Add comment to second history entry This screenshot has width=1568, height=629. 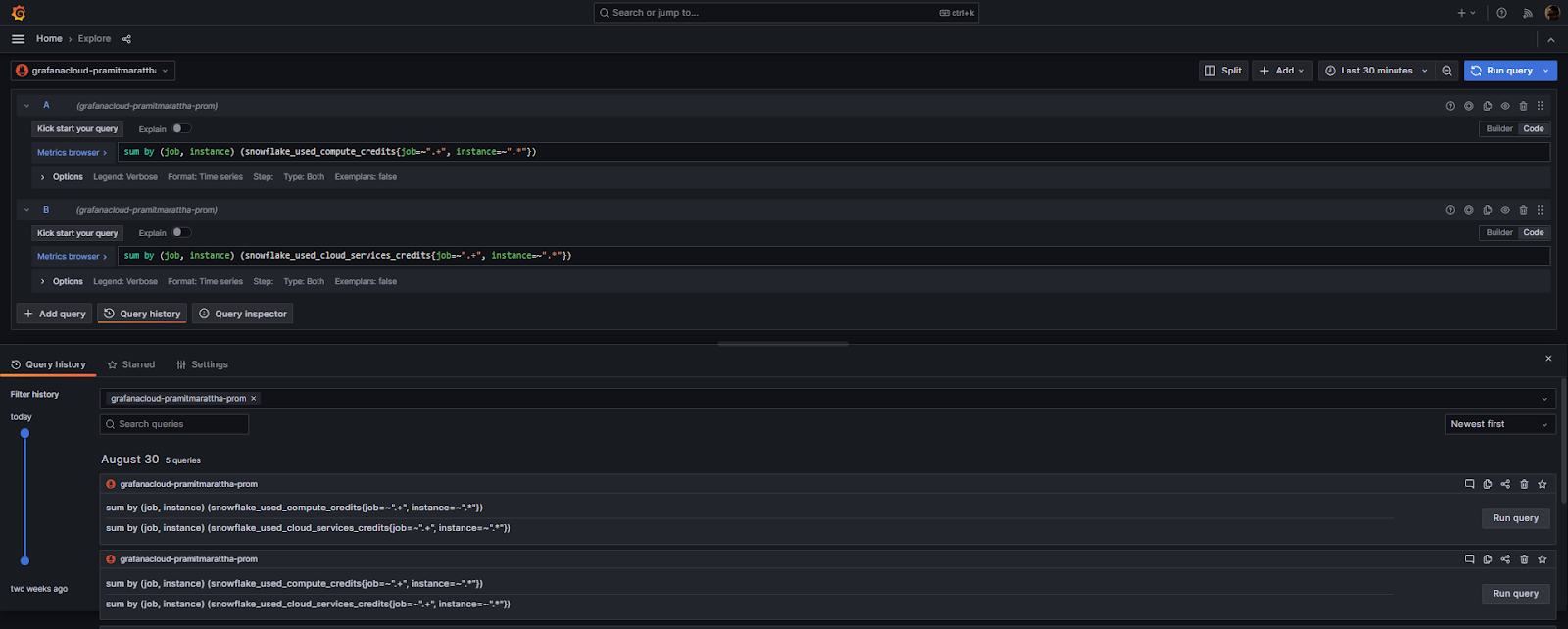pos(1469,559)
